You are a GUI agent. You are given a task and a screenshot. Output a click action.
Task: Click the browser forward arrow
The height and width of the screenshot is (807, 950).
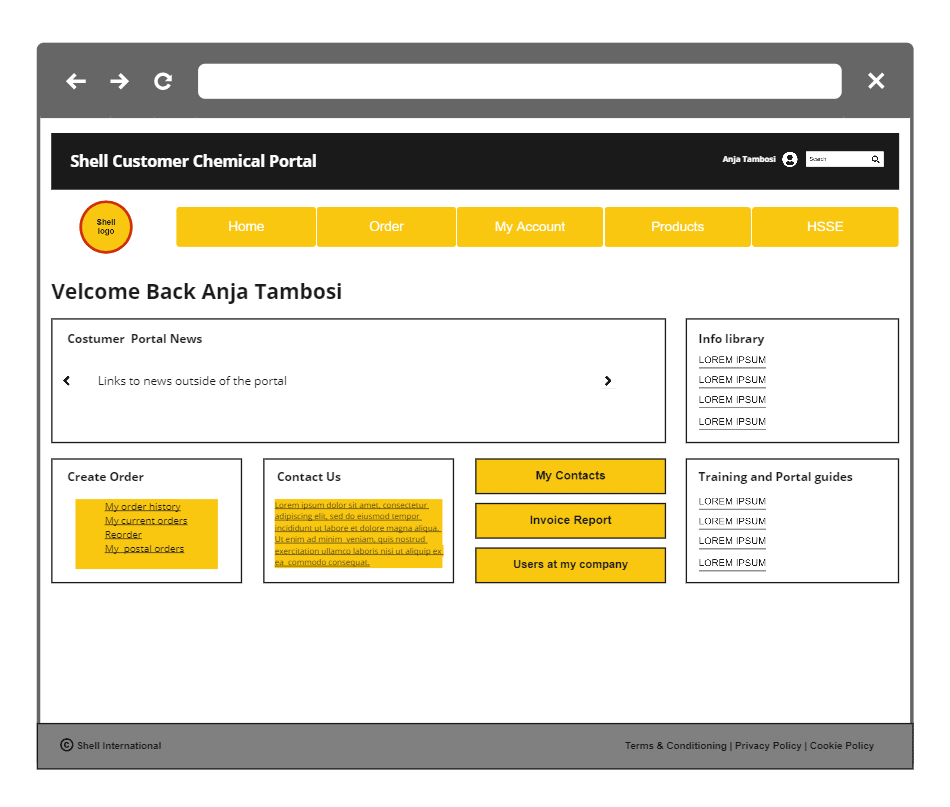pos(119,81)
